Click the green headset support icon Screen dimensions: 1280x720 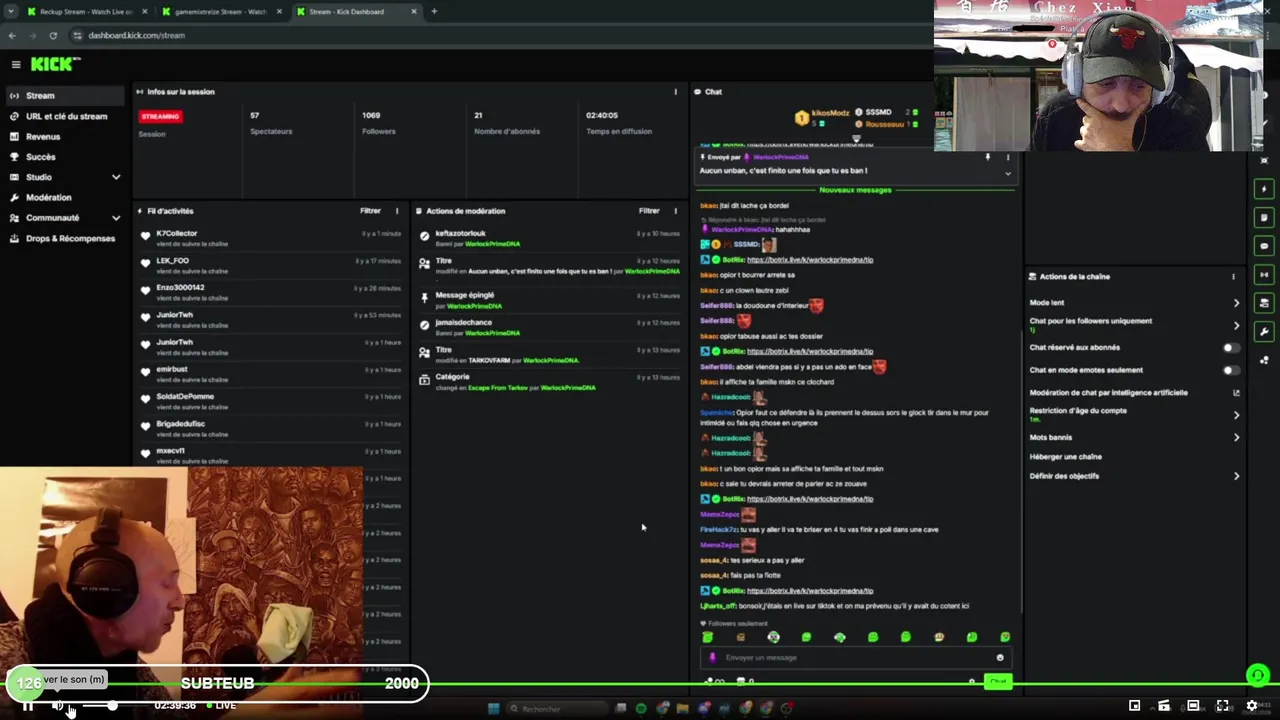pos(1258,677)
